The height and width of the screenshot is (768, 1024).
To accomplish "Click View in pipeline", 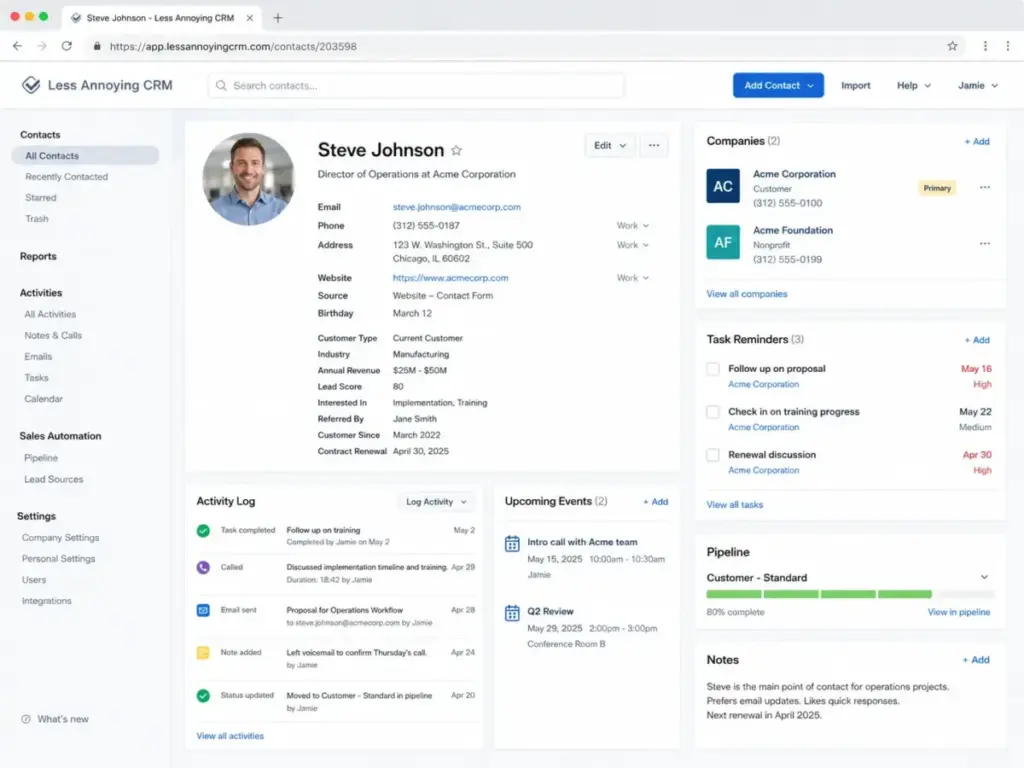I will click(959, 612).
